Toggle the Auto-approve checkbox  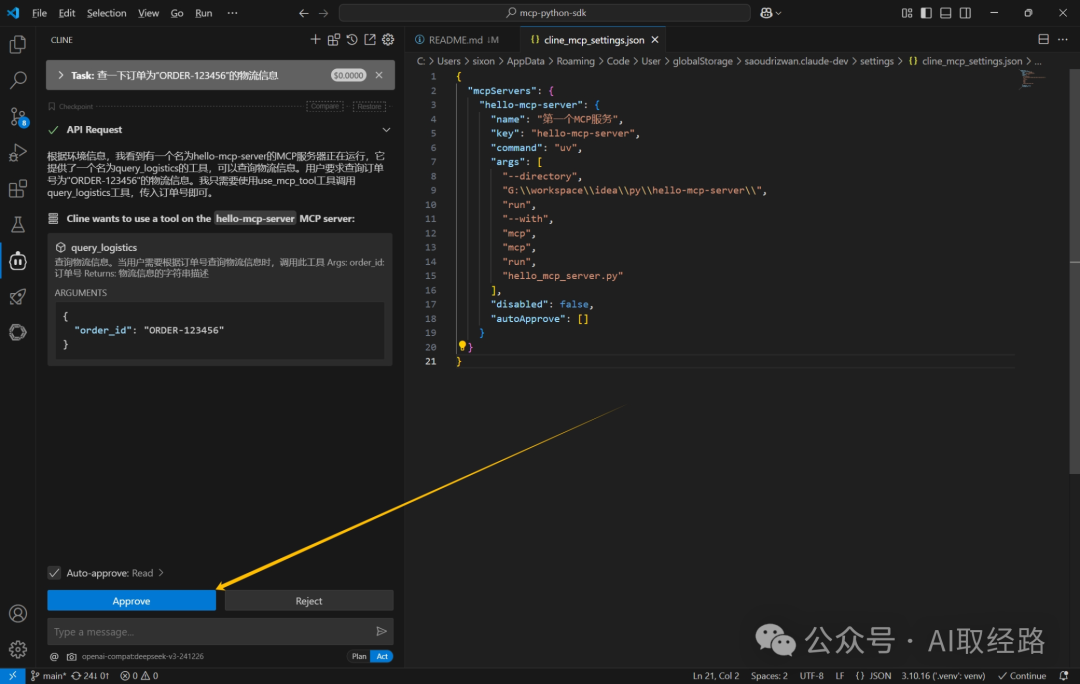54,572
